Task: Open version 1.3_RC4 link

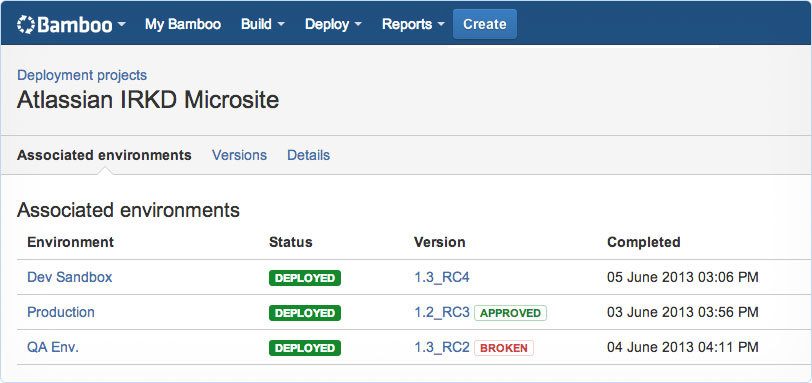Action: coord(442,278)
